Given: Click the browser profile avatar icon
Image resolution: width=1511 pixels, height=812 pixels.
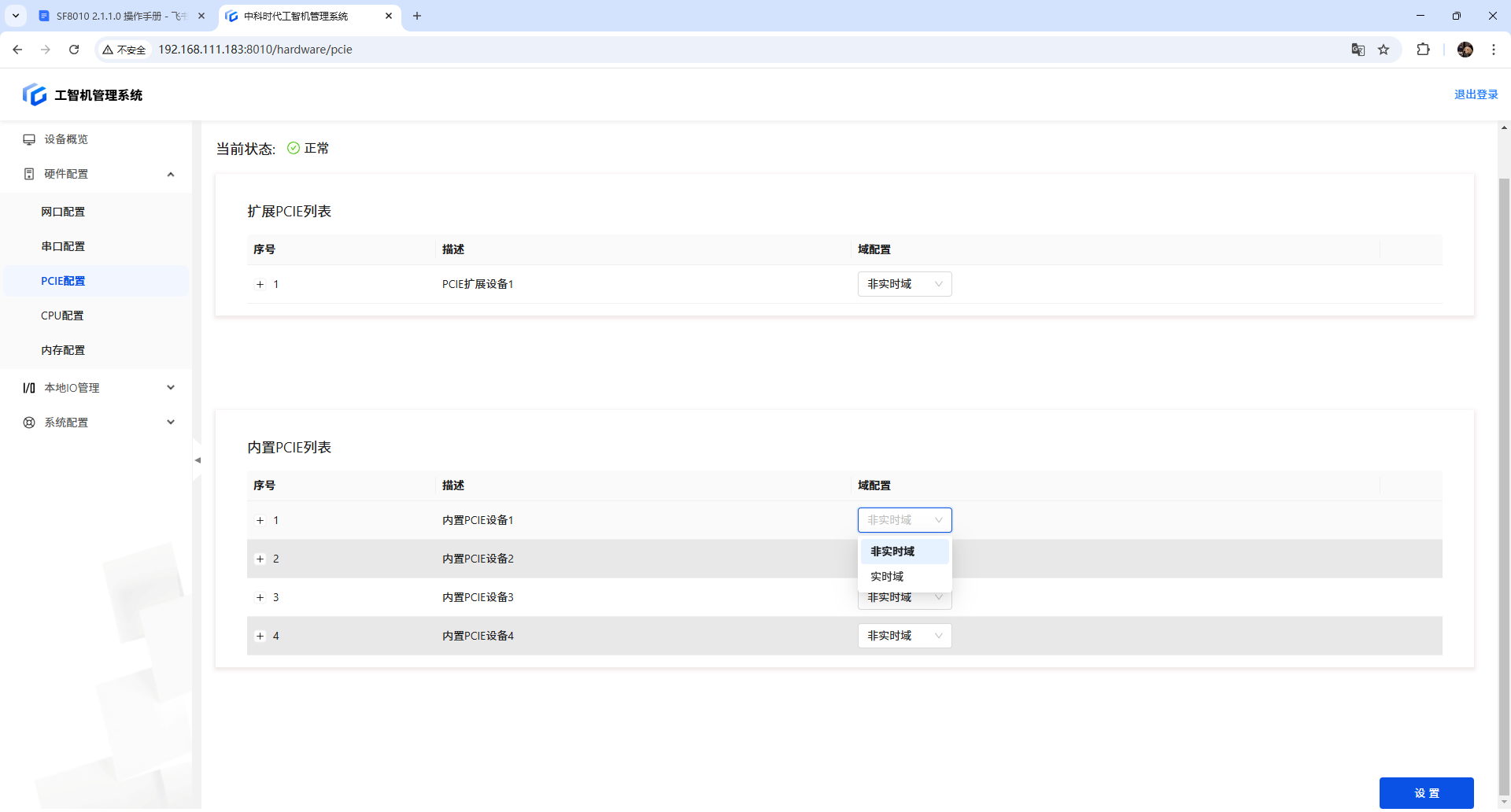Looking at the screenshot, I should 1465,50.
